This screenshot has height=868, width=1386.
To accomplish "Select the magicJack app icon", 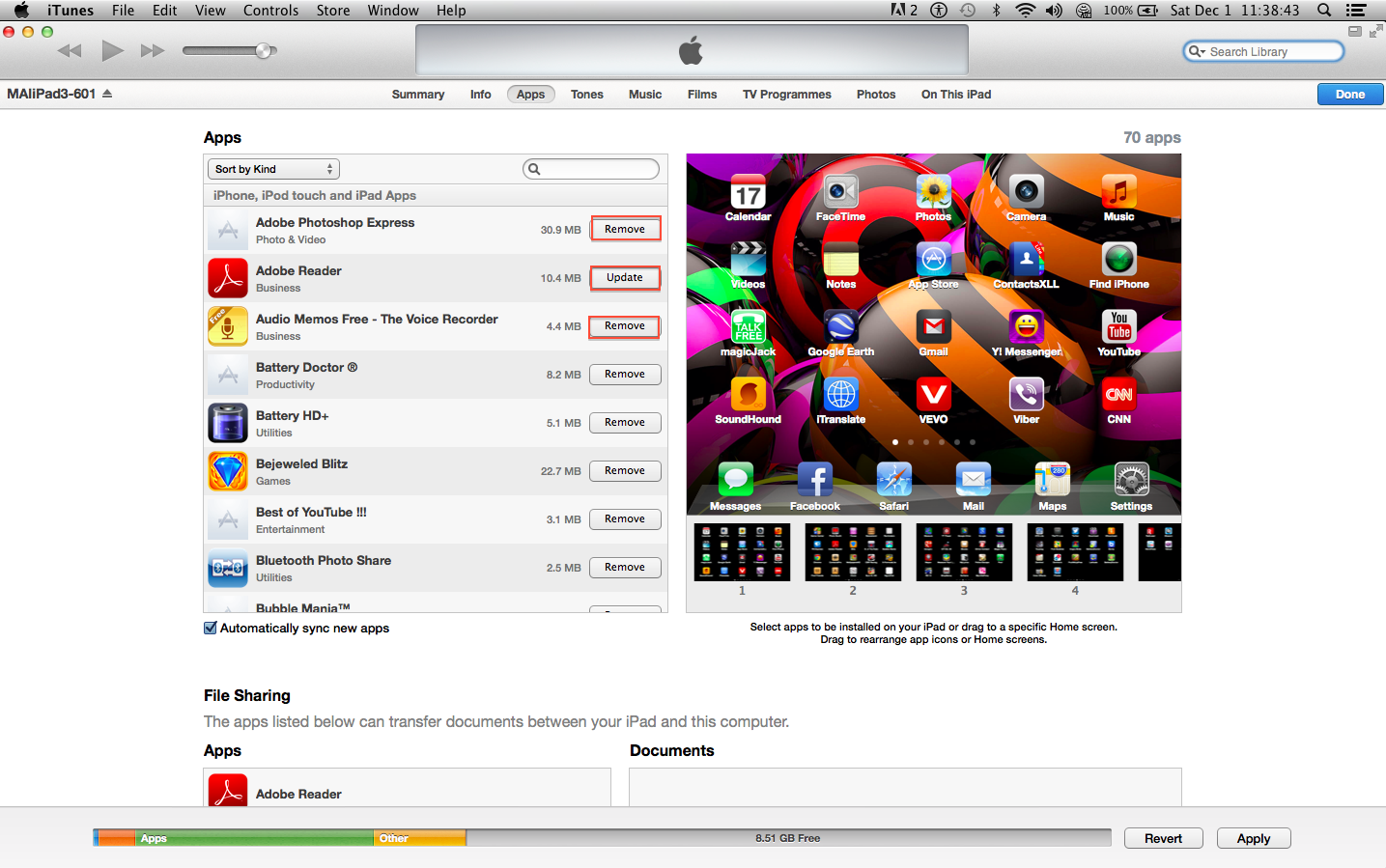I will click(749, 326).
